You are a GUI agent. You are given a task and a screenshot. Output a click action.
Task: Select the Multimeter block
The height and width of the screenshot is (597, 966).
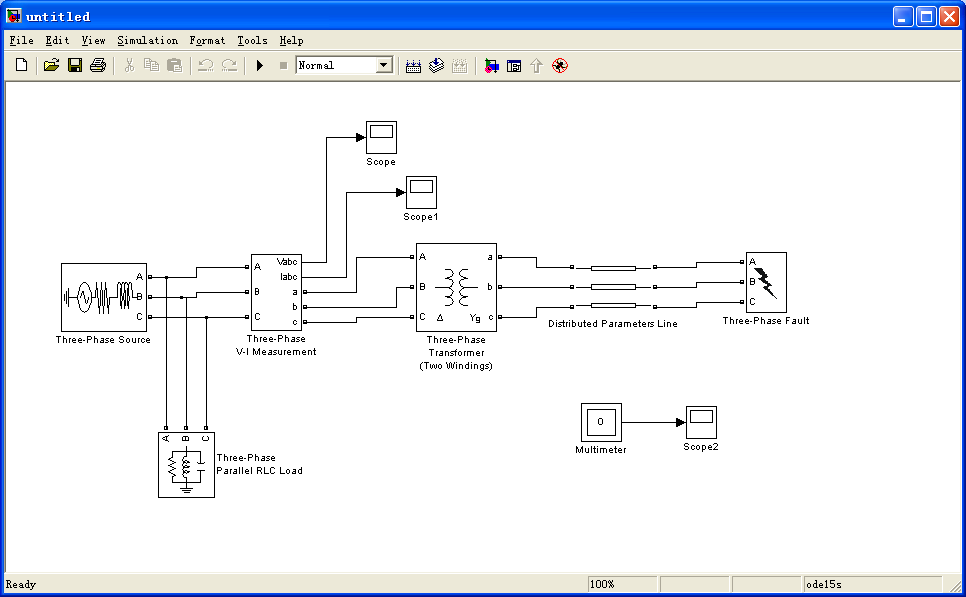pyautogui.click(x=601, y=423)
